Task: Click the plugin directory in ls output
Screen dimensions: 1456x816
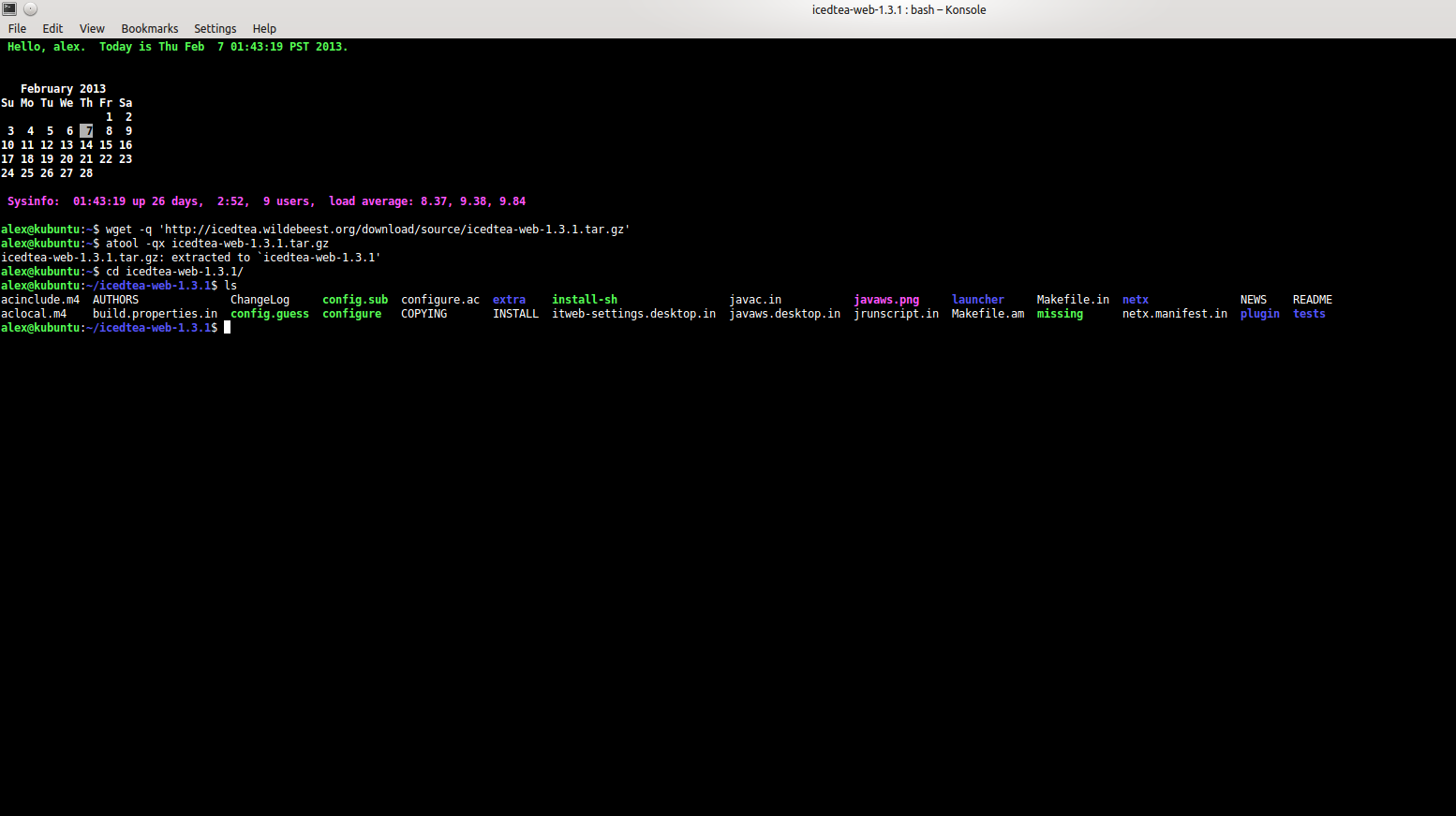Action: tap(1259, 314)
